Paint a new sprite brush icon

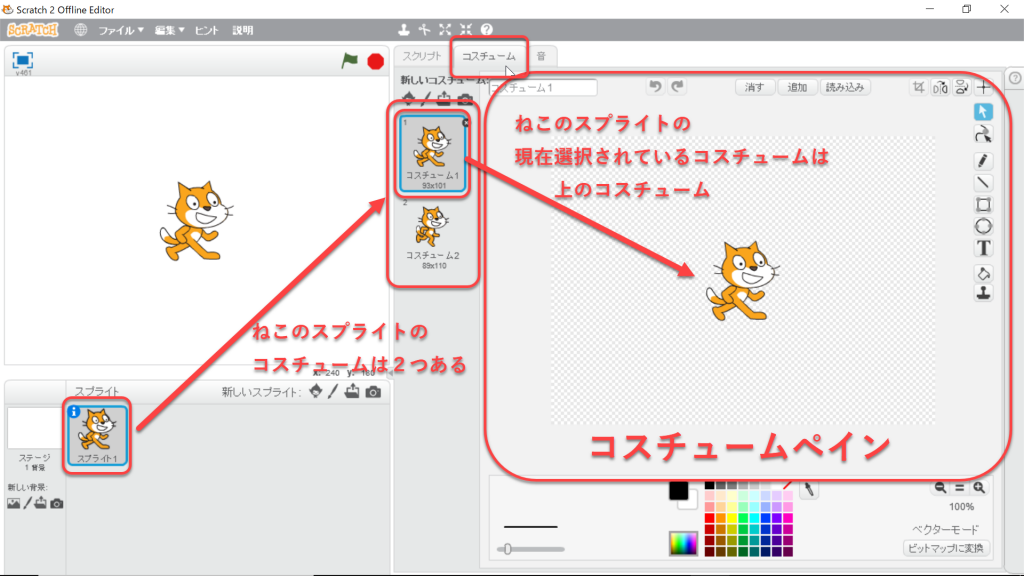(x=334, y=391)
